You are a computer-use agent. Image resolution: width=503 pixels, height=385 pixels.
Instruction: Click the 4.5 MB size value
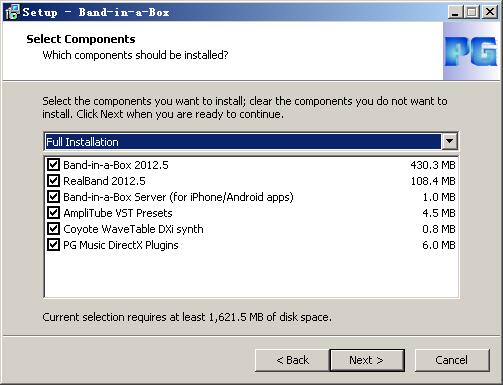click(x=439, y=213)
